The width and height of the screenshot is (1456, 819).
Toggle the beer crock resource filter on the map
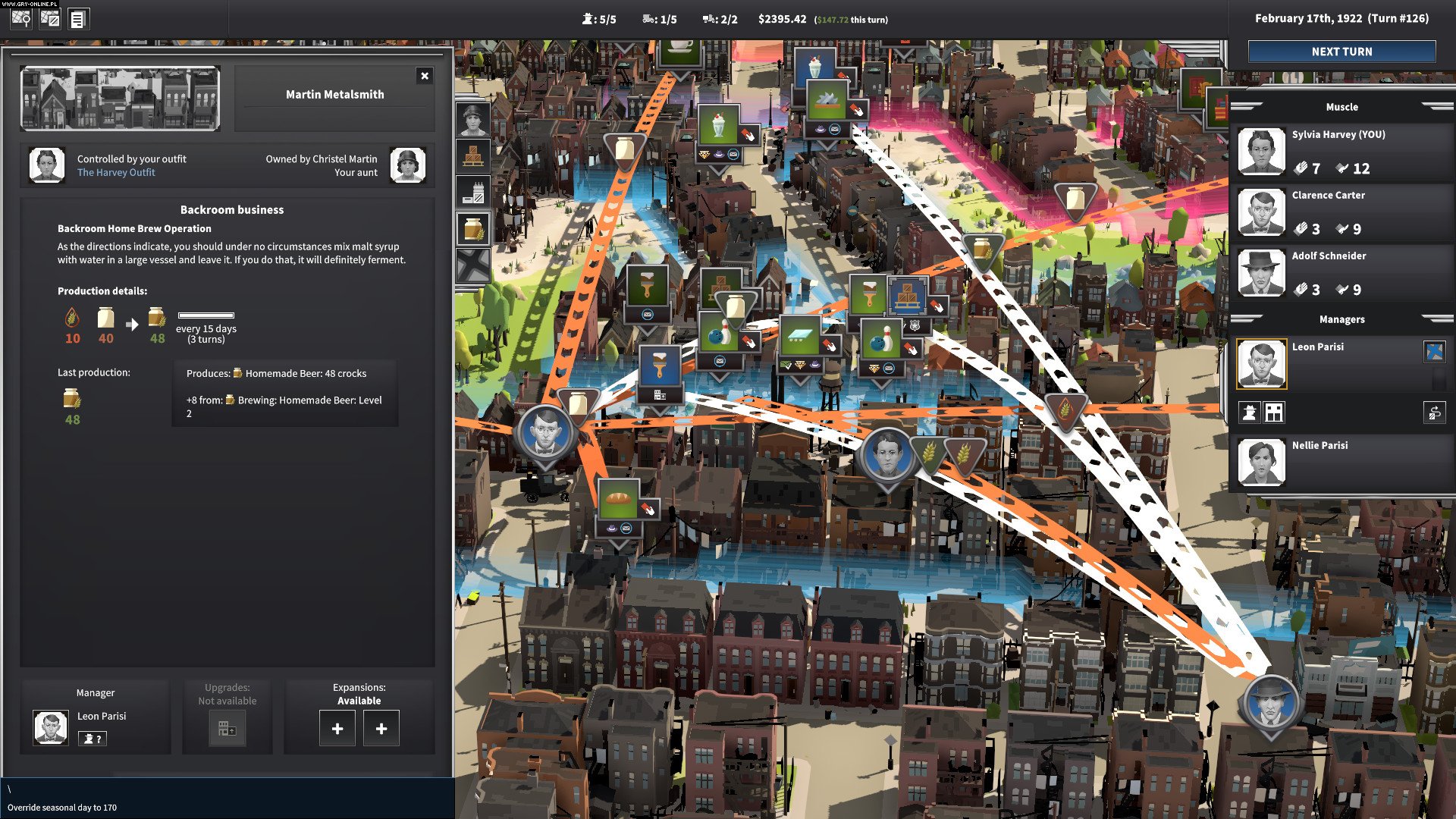click(x=473, y=227)
